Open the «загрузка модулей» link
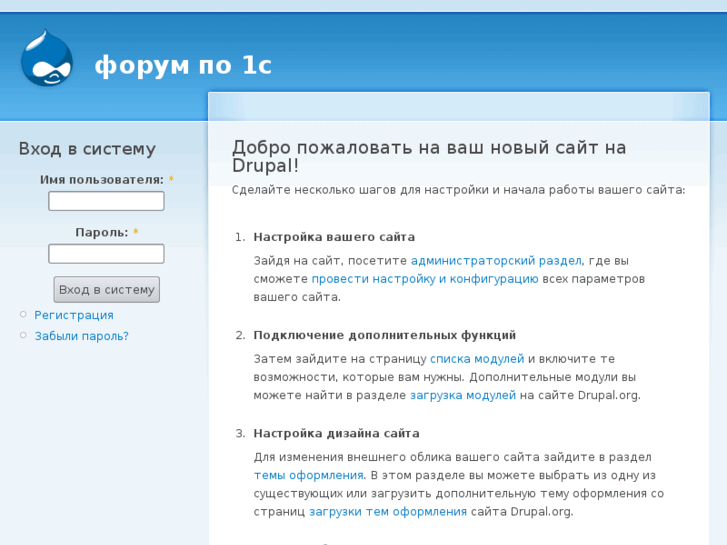This screenshot has width=727, height=545. coord(463,395)
